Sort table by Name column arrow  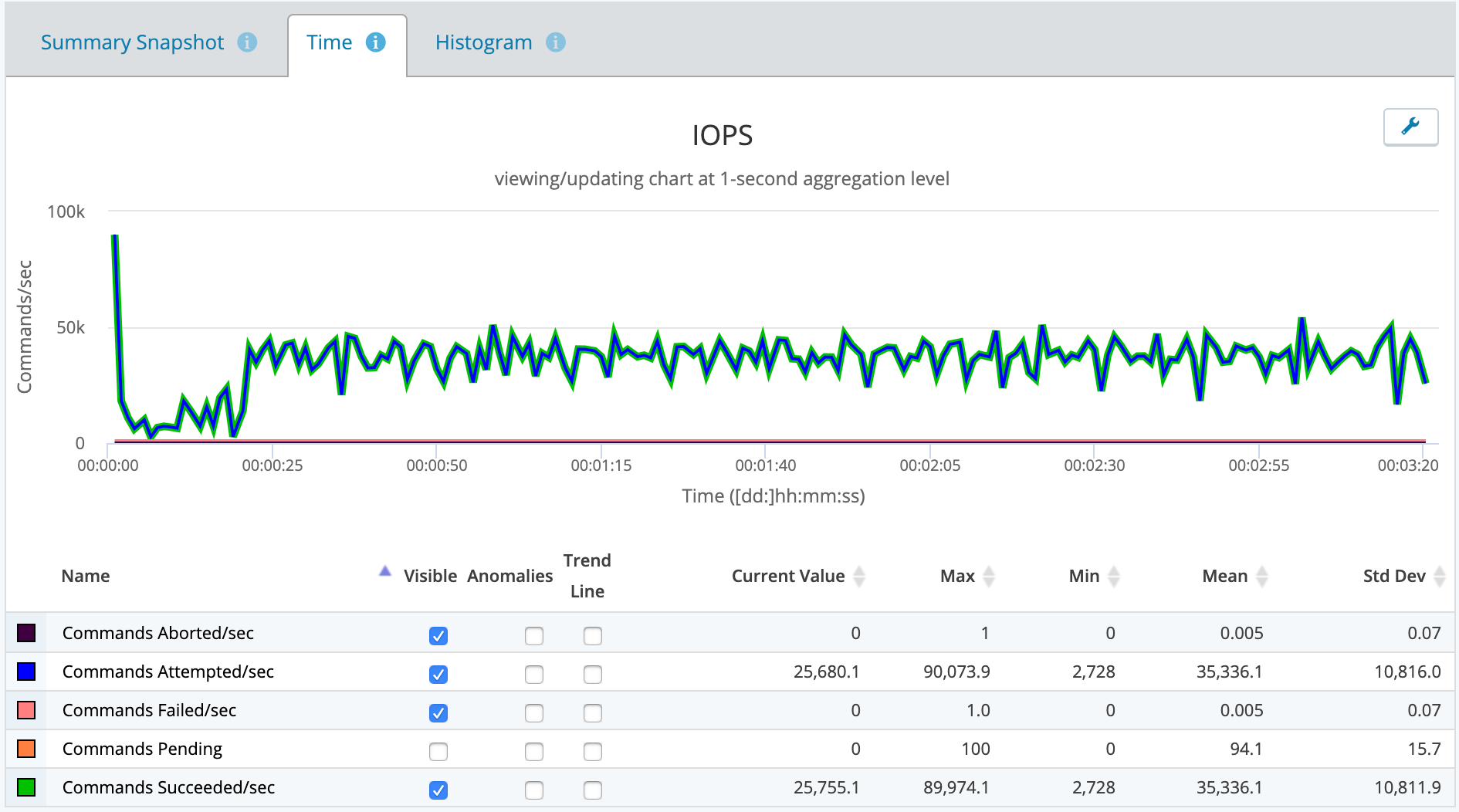tap(385, 571)
